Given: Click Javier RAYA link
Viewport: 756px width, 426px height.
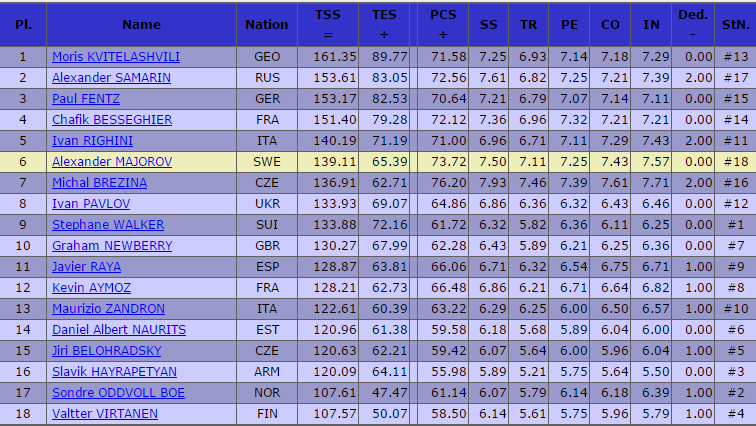Looking at the screenshot, I should (x=86, y=266).
